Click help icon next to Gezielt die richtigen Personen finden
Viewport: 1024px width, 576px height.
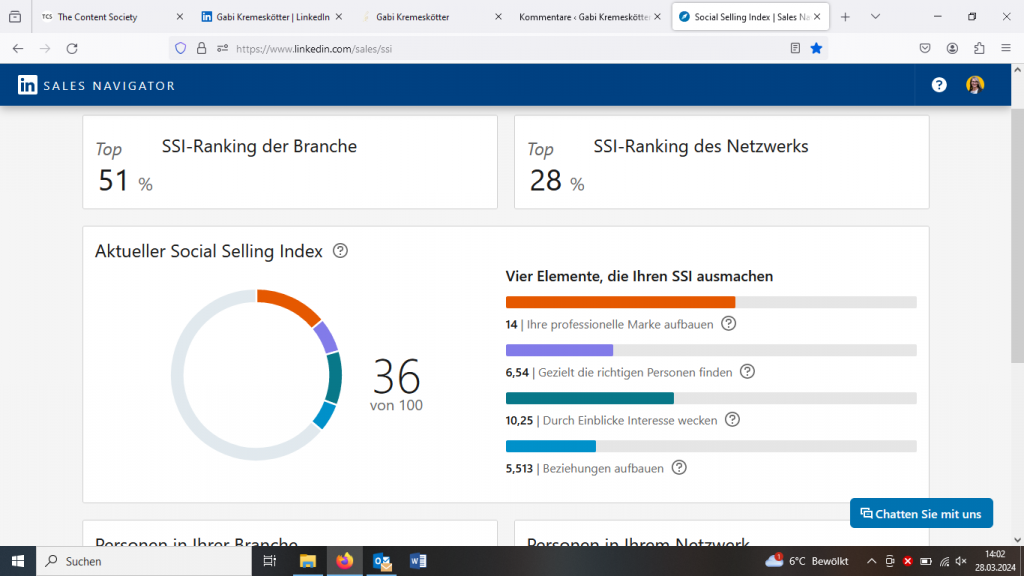(747, 372)
